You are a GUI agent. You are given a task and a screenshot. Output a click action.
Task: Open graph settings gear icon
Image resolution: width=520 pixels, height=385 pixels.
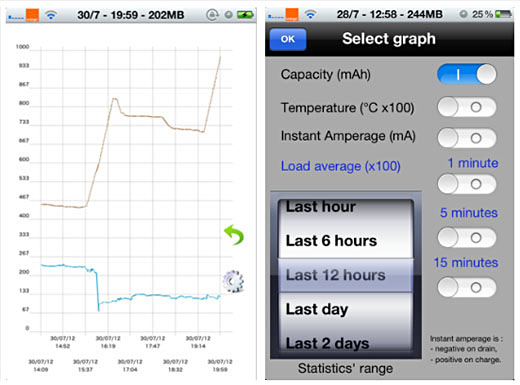point(233,282)
